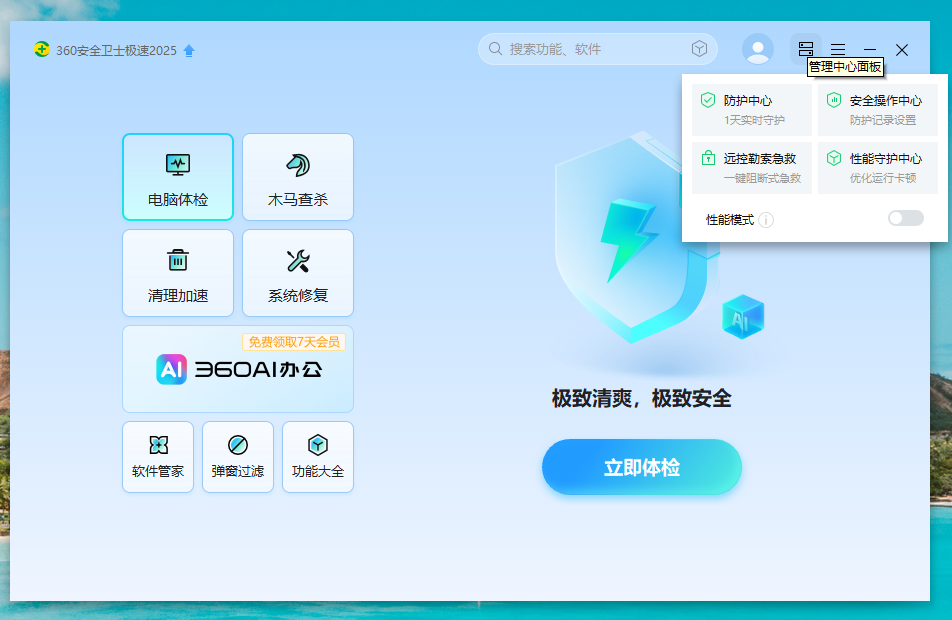Image resolution: width=952 pixels, height=620 pixels.
Task: Open the 360AI办公 banner
Action: (x=238, y=369)
